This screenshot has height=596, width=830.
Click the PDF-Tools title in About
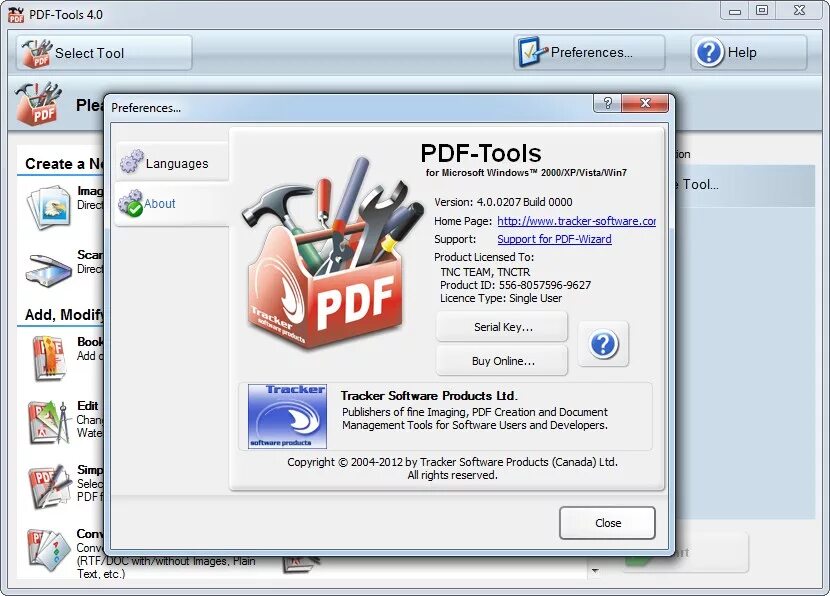481,153
